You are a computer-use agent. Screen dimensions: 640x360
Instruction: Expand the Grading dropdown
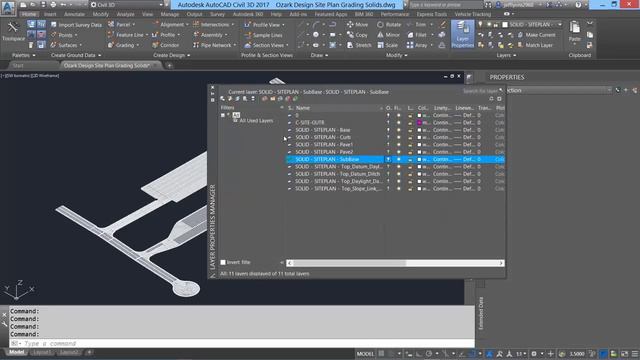[138, 45]
